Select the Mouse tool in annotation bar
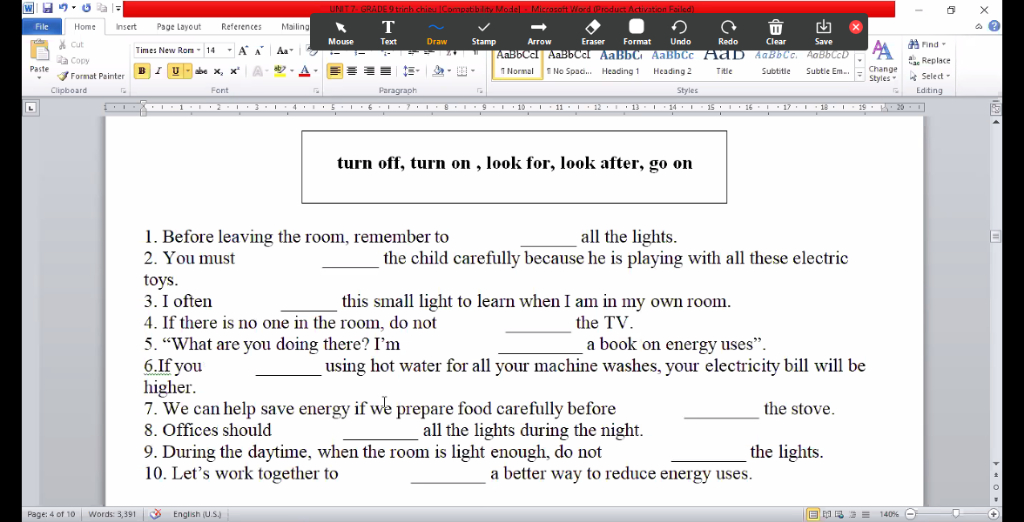 (x=340, y=32)
